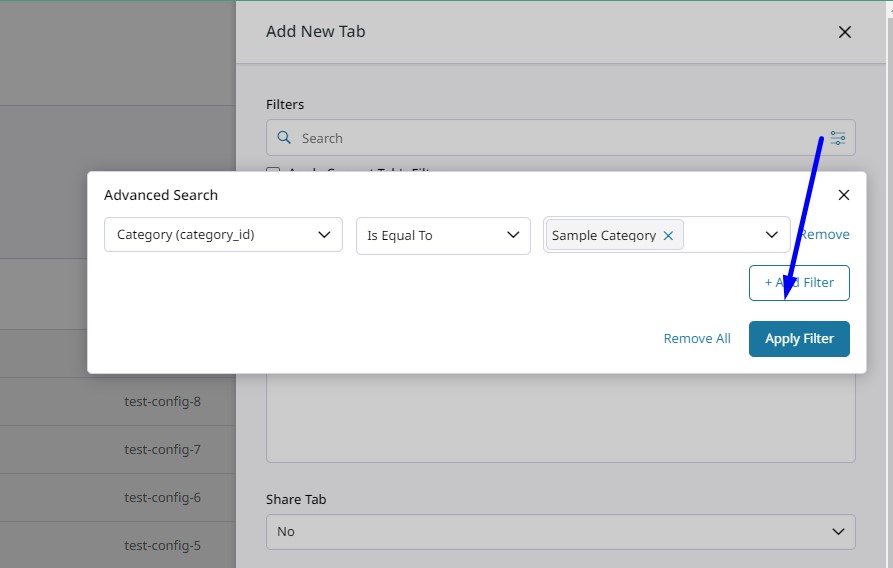Focus the Filters search input field
The image size is (893, 568).
point(550,138)
